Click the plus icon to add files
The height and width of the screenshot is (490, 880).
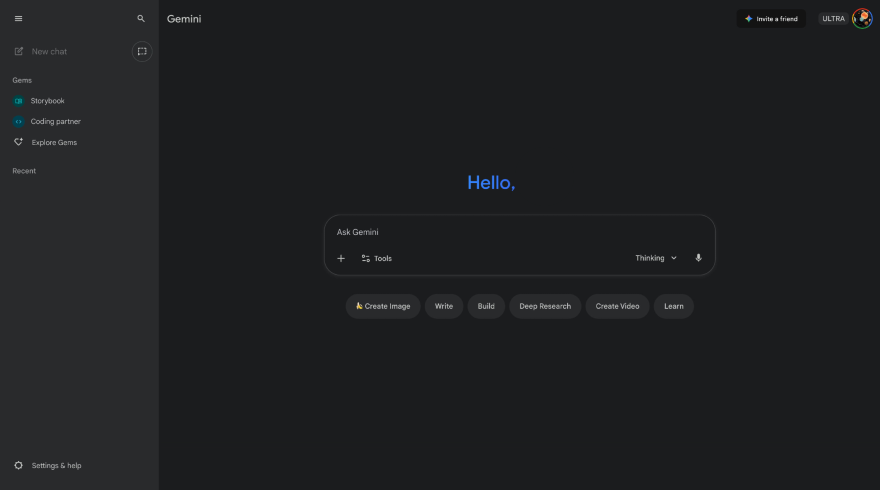(x=341, y=258)
